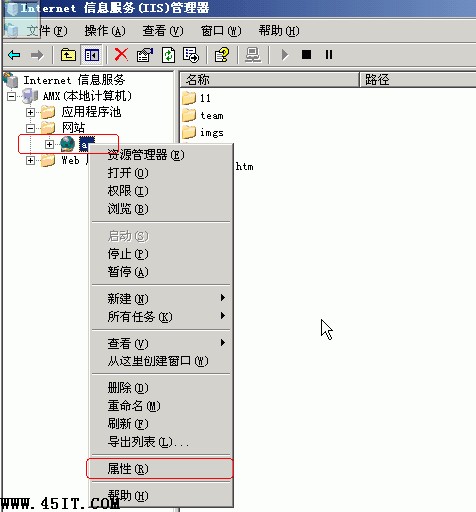Expand the Web service extensions node

(x=30, y=161)
